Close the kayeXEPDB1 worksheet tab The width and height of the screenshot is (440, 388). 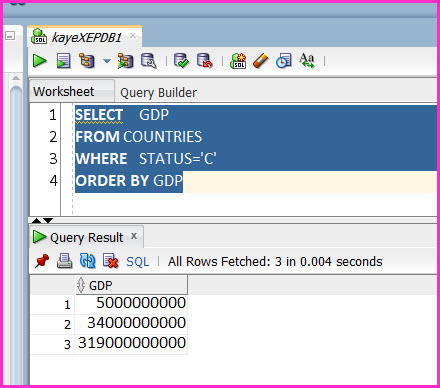coord(133,36)
